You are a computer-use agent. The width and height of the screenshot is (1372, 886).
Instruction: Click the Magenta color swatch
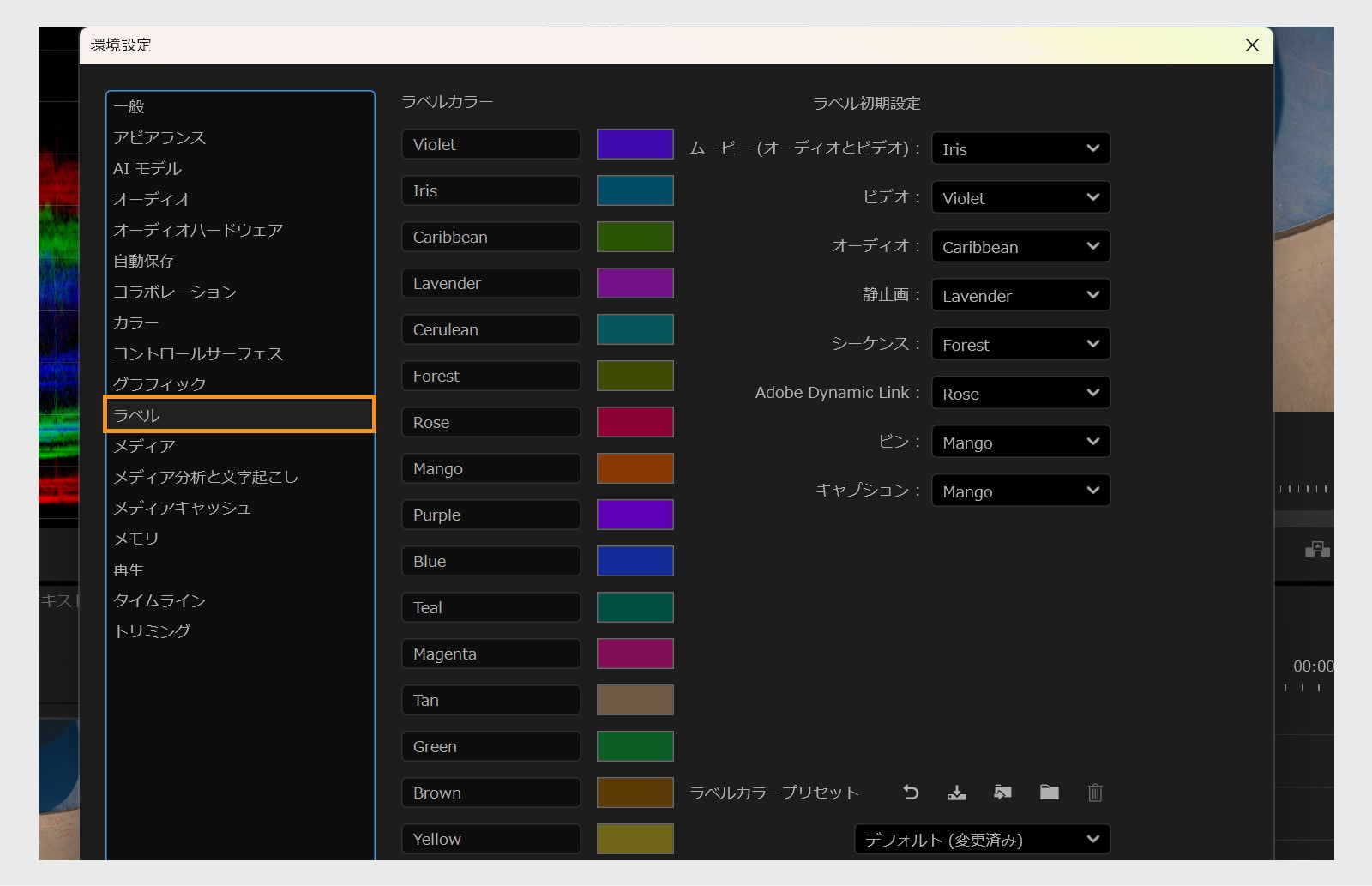click(635, 654)
